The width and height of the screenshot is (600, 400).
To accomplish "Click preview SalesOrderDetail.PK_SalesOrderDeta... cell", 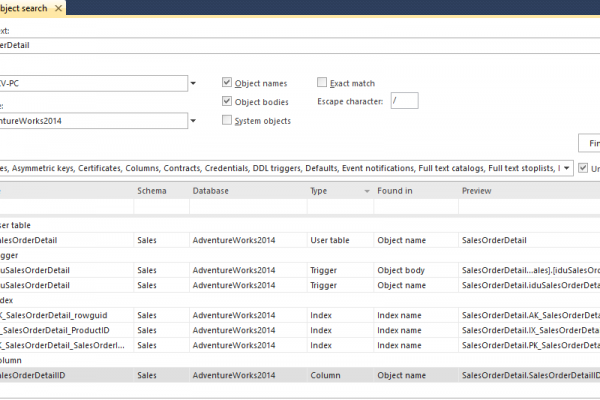I will click(x=529, y=345).
